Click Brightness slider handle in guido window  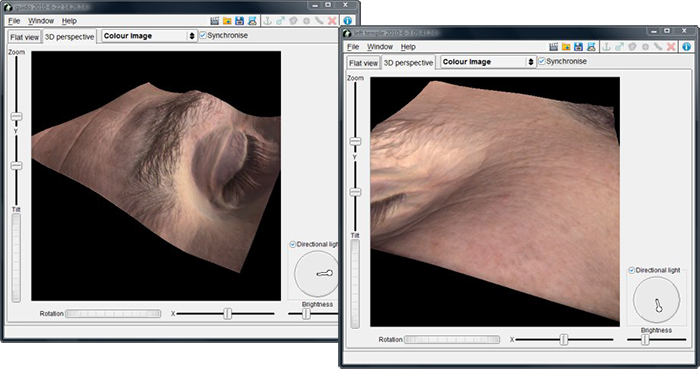(306, 314)
